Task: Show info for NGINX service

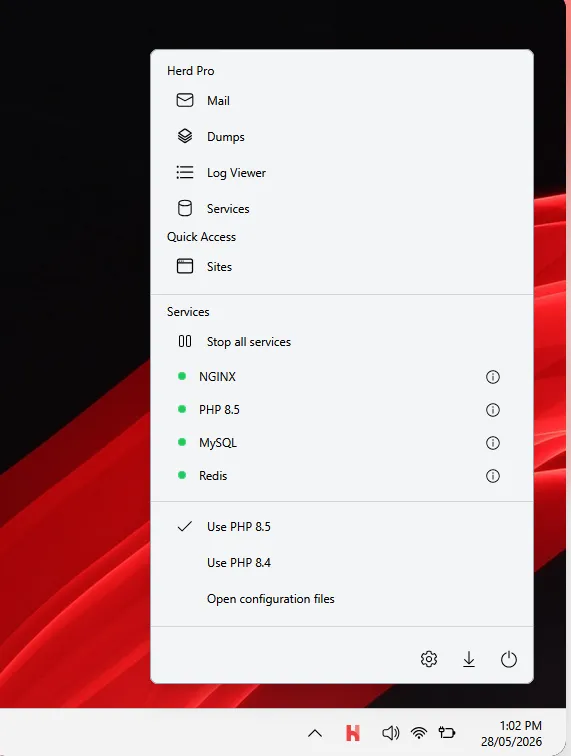Action: (x=492, y=377)
